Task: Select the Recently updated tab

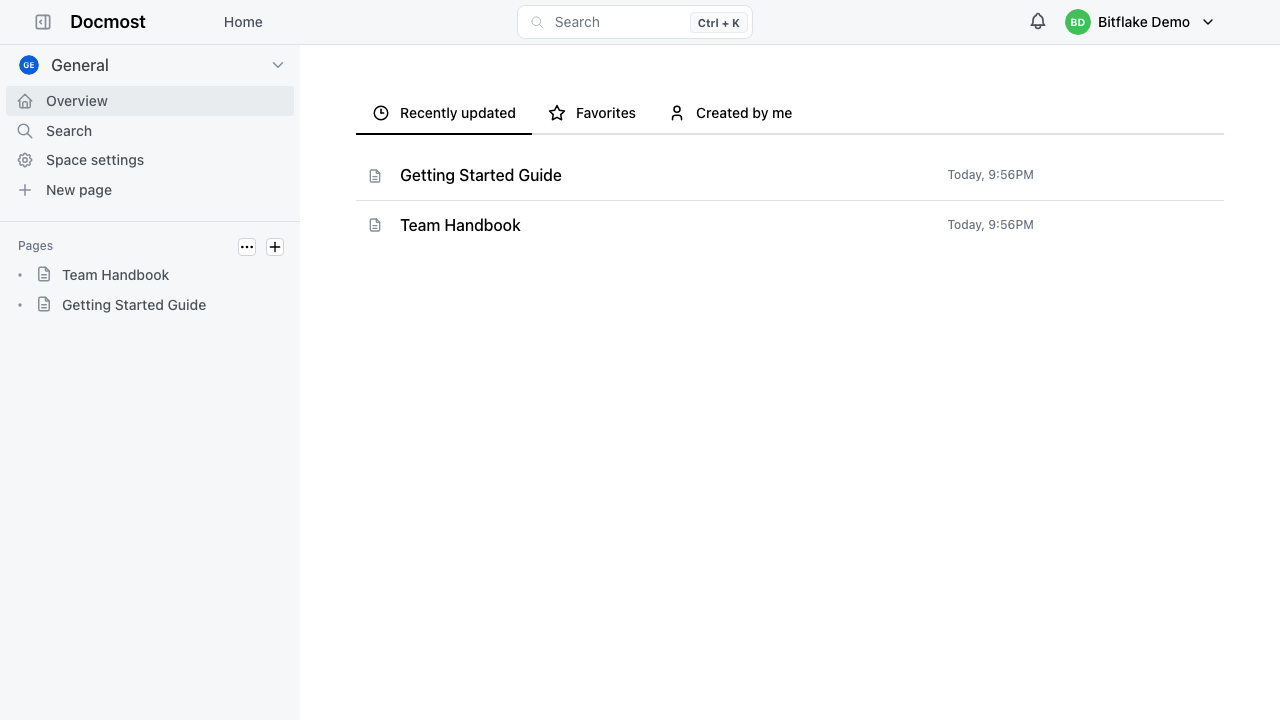Action: [444, 113]
